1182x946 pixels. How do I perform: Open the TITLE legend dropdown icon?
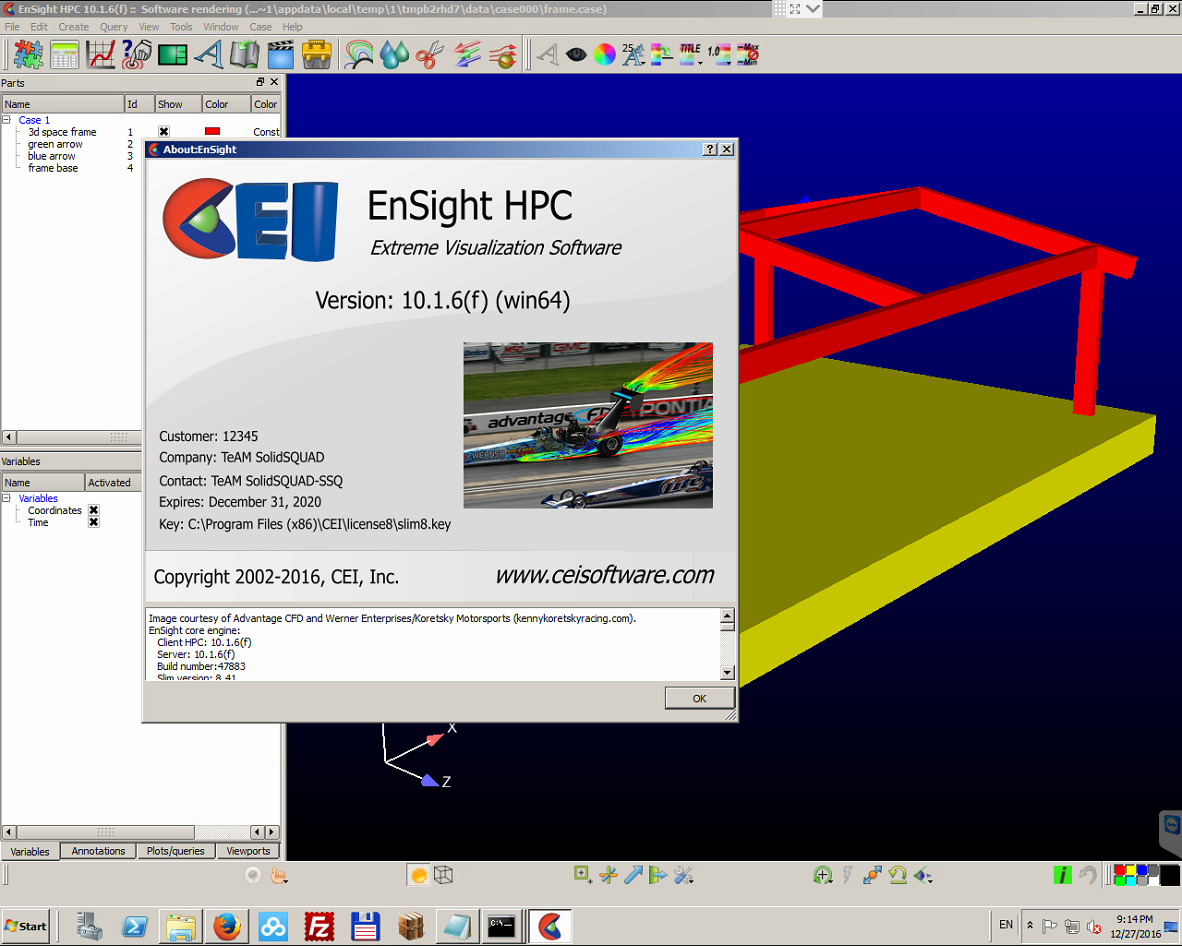691,54
